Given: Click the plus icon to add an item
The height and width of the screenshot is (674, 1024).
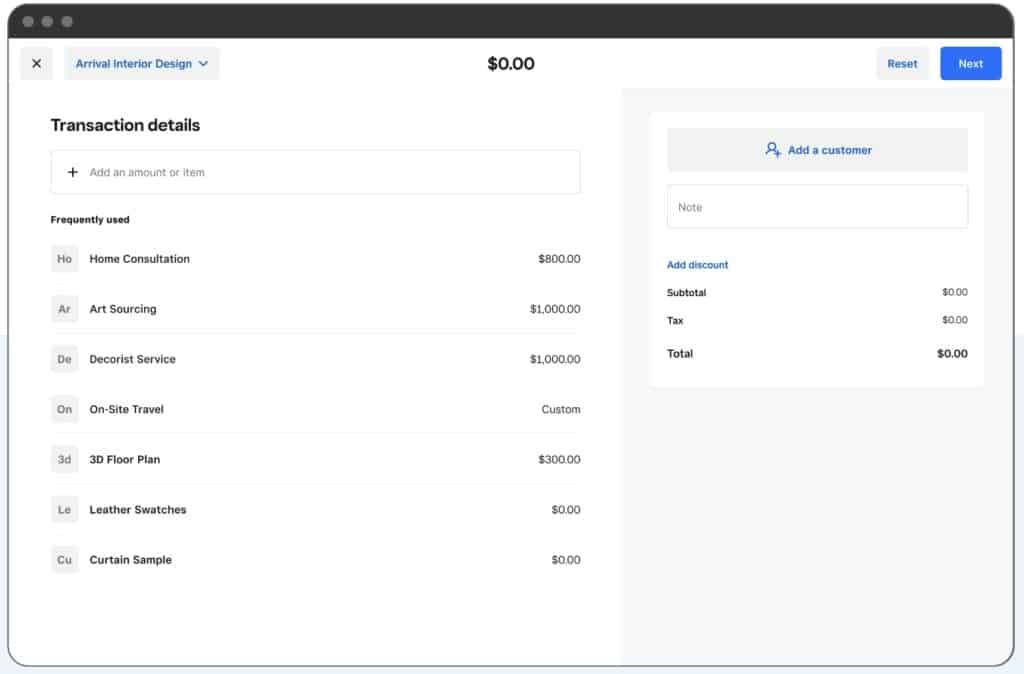Looking at the screenshot, I should [x=73, y=172].
